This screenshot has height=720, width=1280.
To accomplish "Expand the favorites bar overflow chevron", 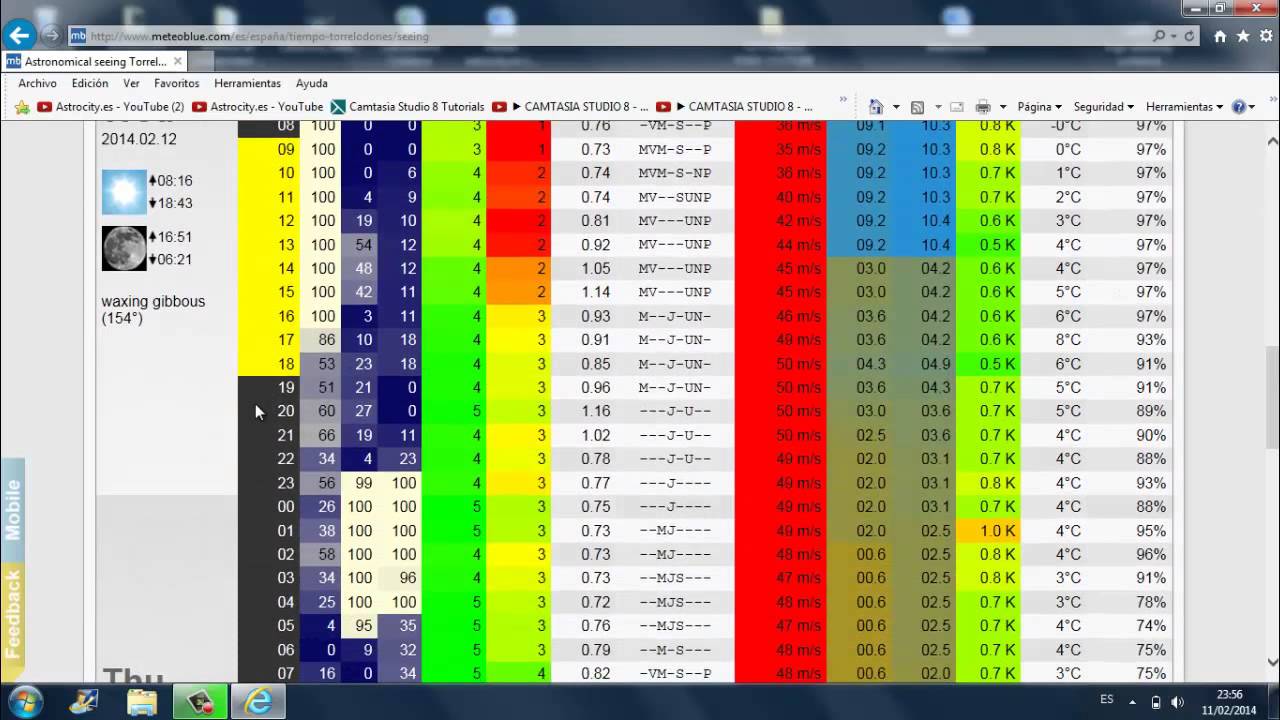I will click(x=844, y=100).
